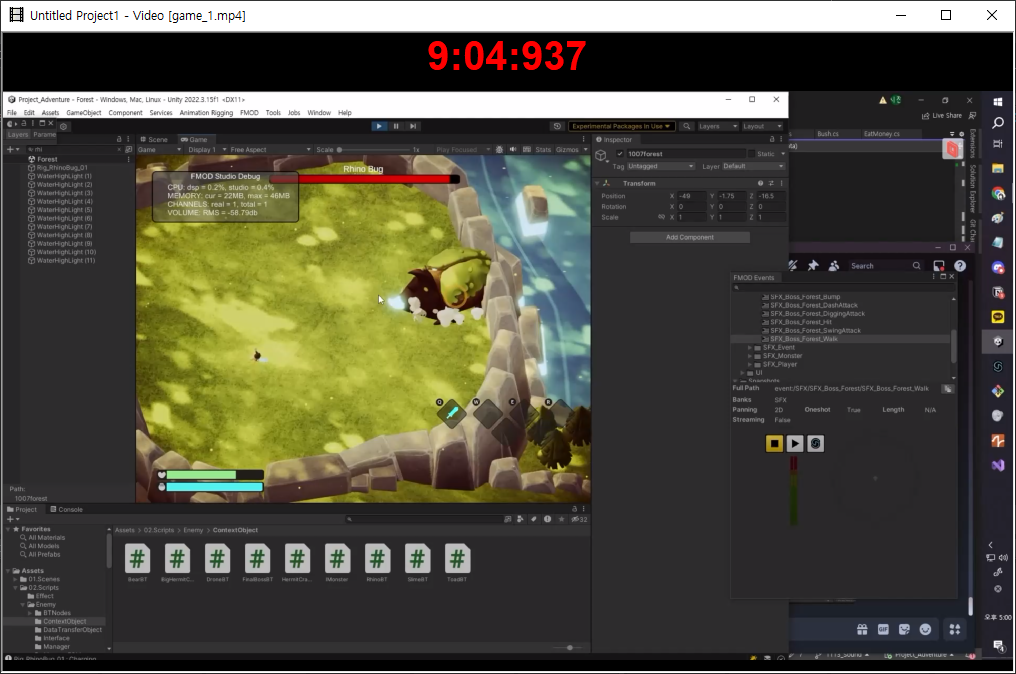1016x674 pixels.
Task: Toggle the Stats overlay in Game view
Action: 543,150
